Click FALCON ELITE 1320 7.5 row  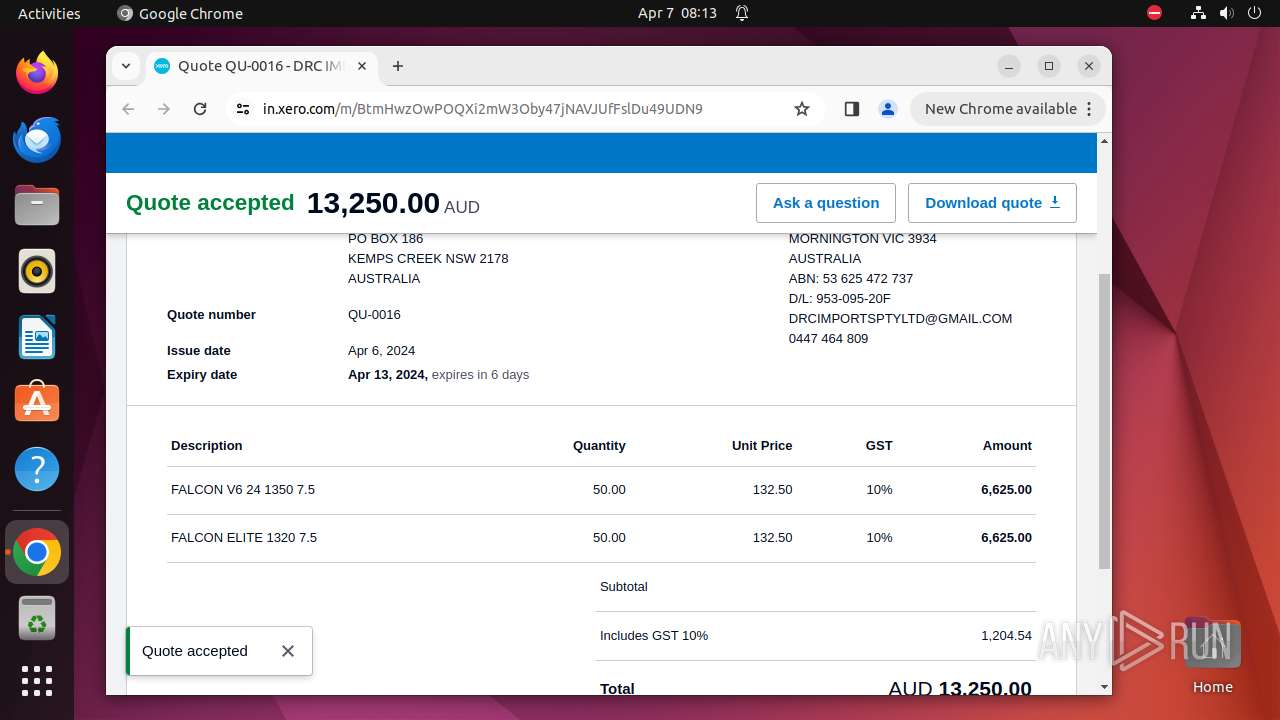point(601,538)
